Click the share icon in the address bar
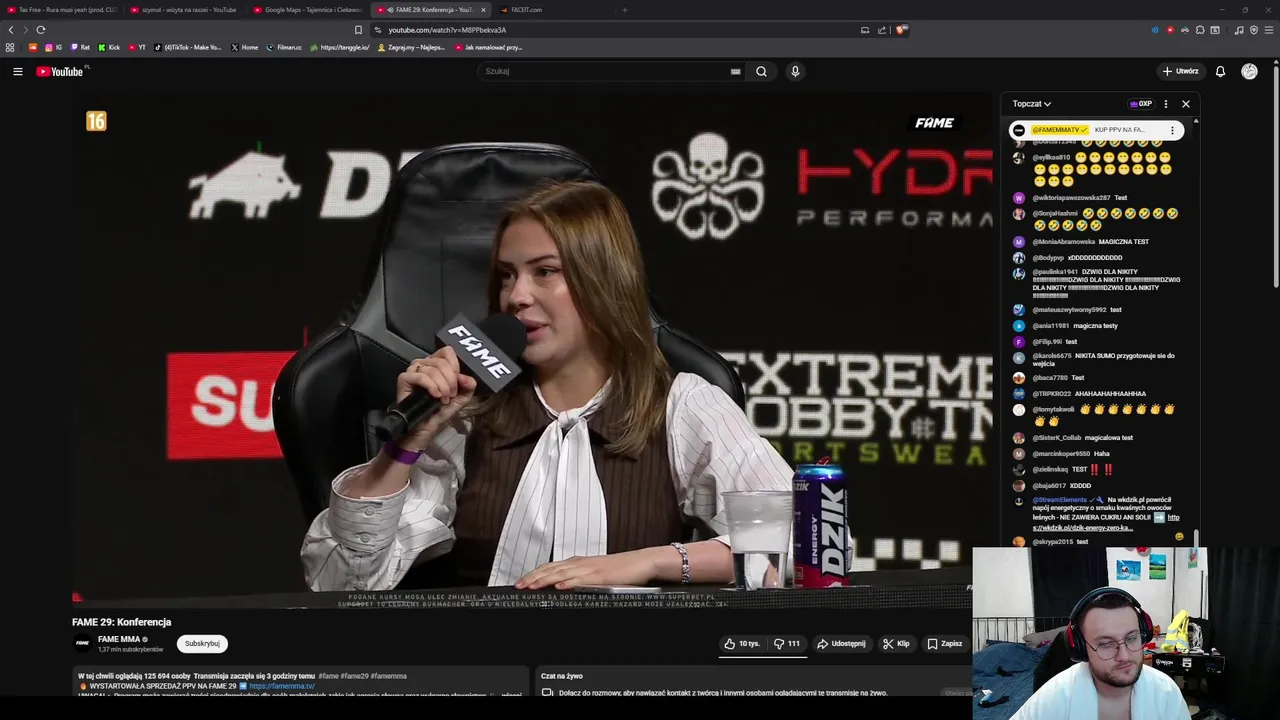Screen dimensions: 1280x720 [x=882, y=30]
